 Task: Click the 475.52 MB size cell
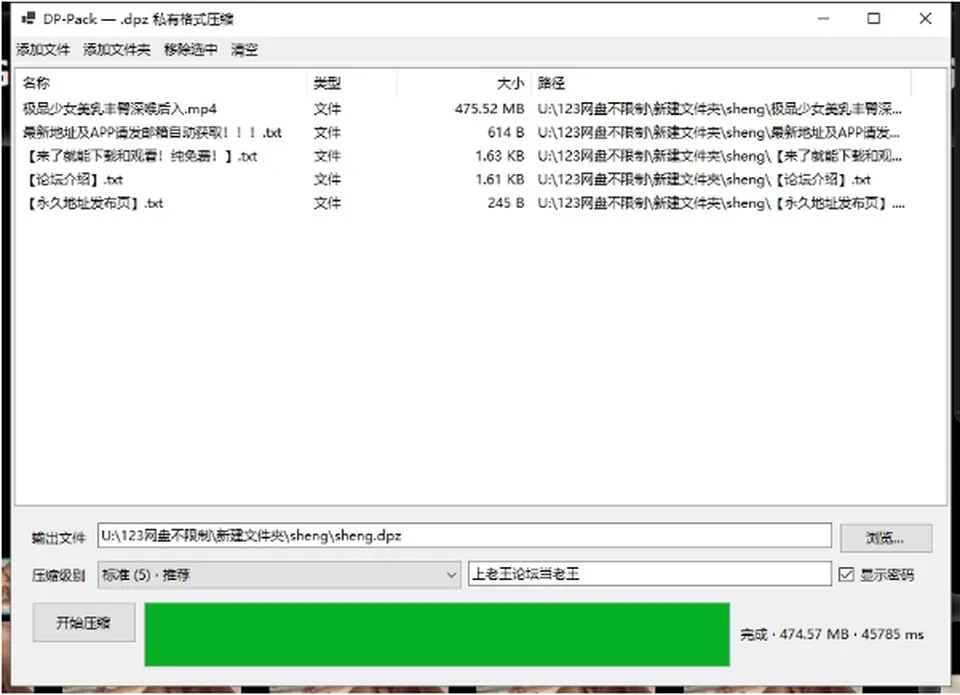(489, 109)
